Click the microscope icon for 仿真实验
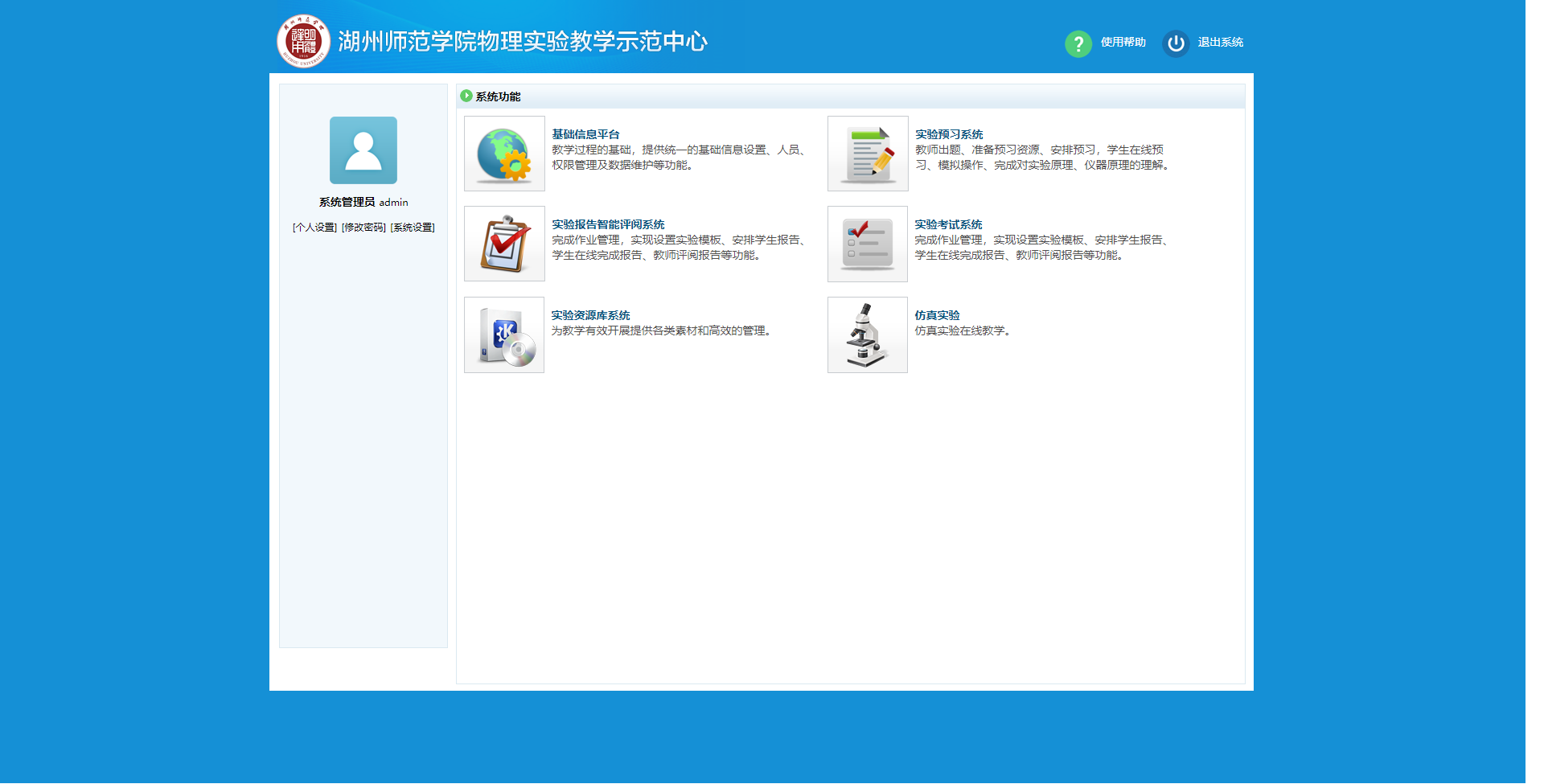Viewport: 1544px width, 784px height. click(x=868, y=335)
